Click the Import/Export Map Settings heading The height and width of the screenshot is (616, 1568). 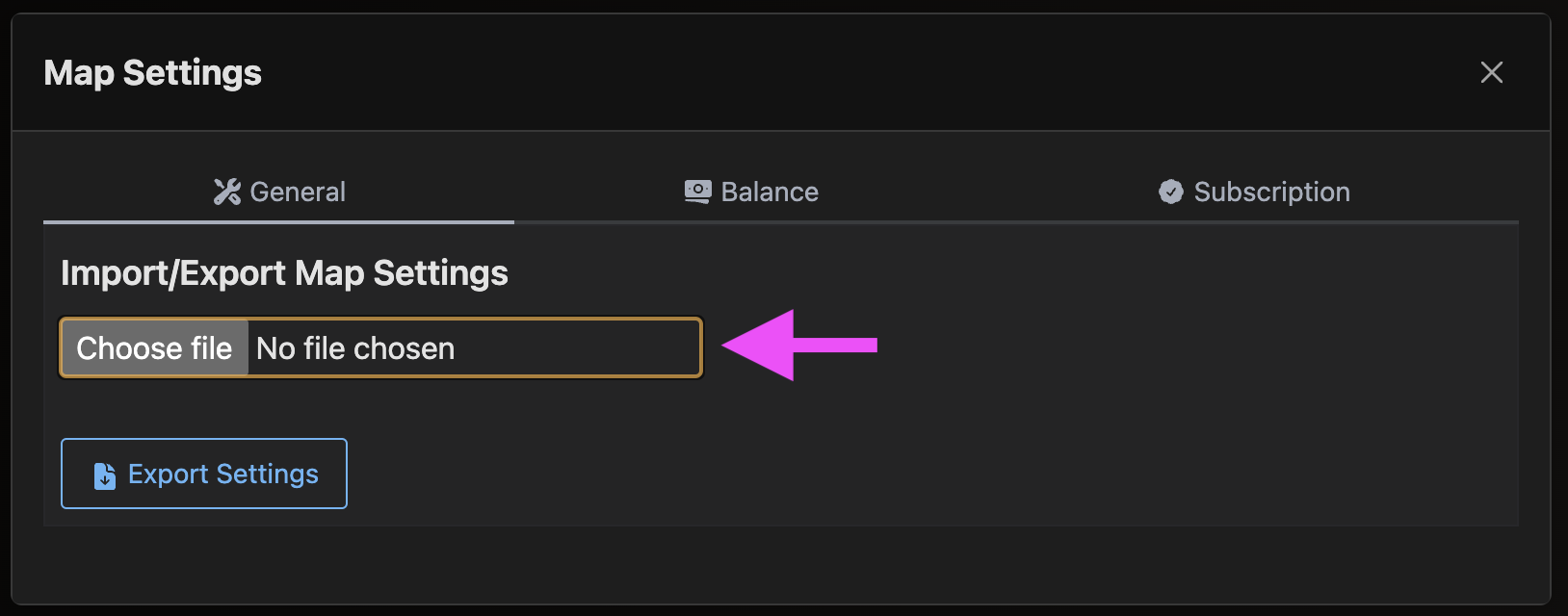284,272
